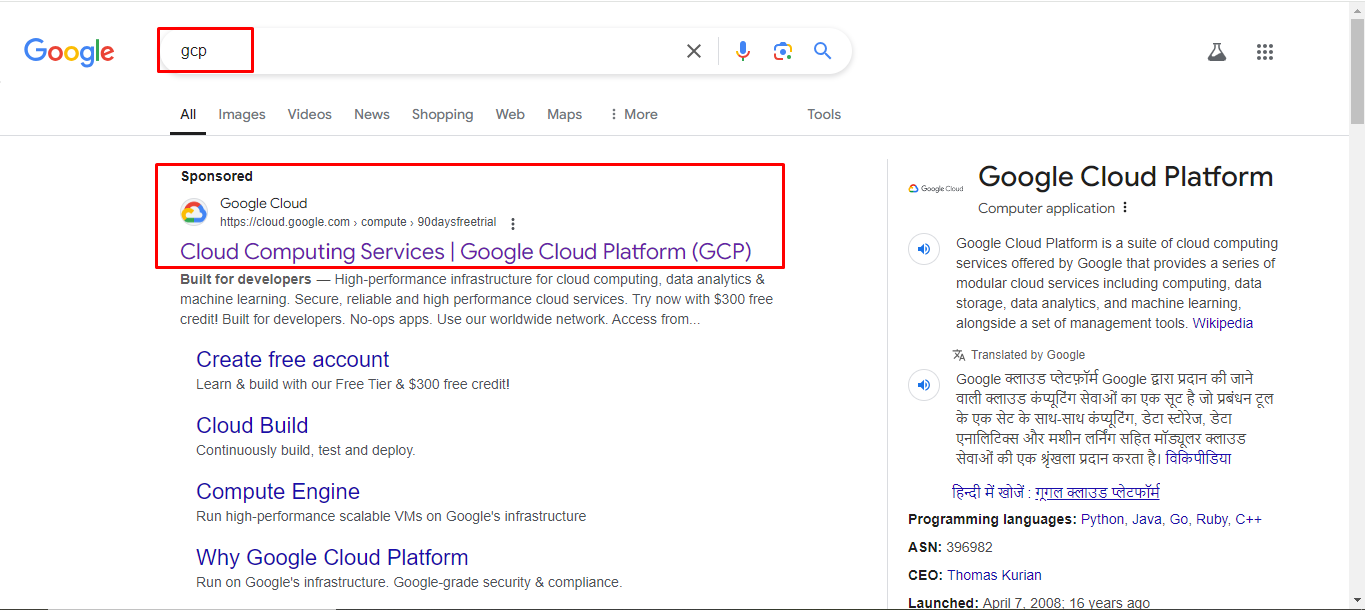Open the Google apps grid
The width and height of the screenshot is (1365, 610).
[x=1264, y=52]
